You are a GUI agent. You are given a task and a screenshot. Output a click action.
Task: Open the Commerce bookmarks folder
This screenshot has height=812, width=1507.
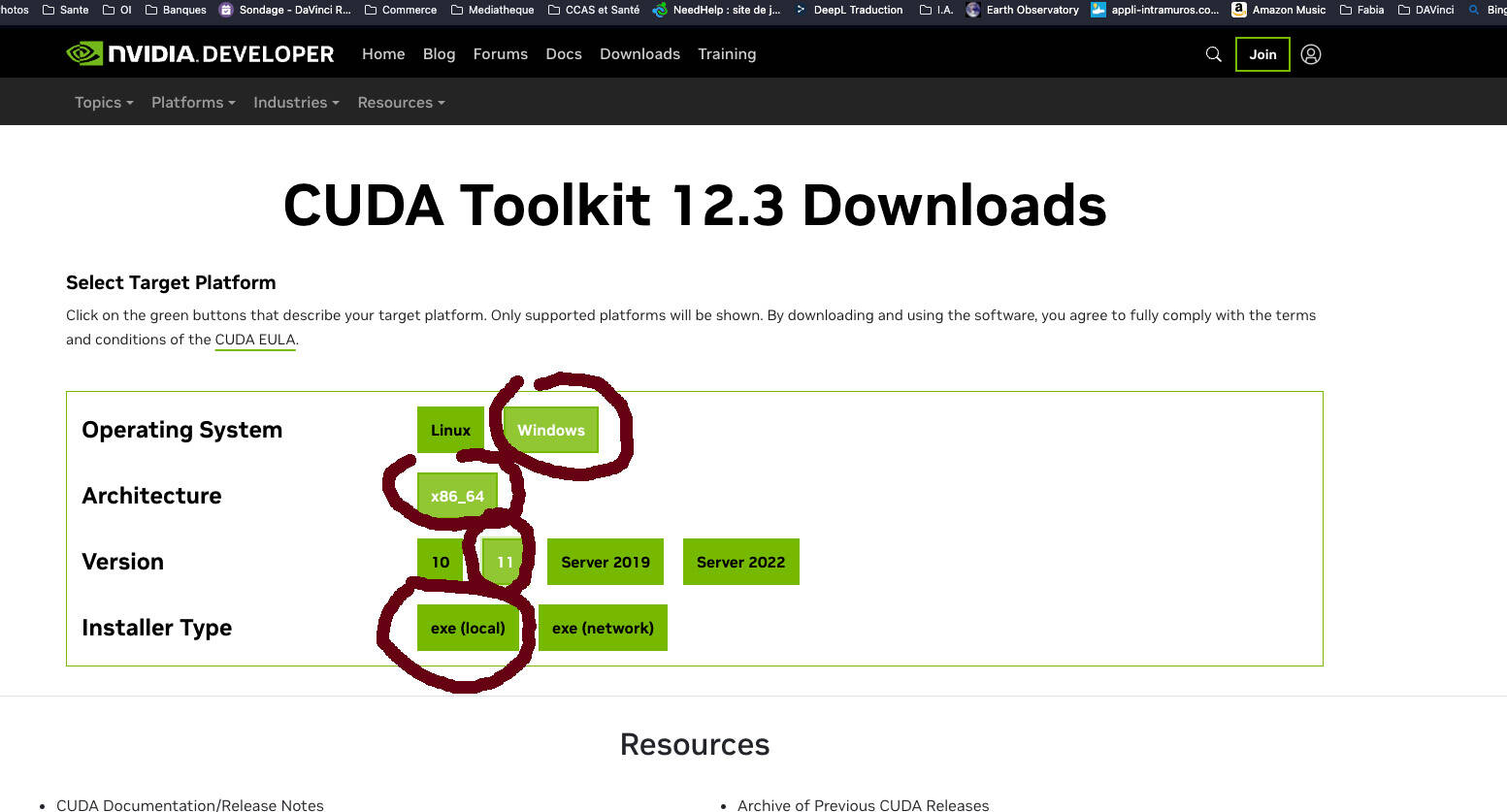point(401,10)
